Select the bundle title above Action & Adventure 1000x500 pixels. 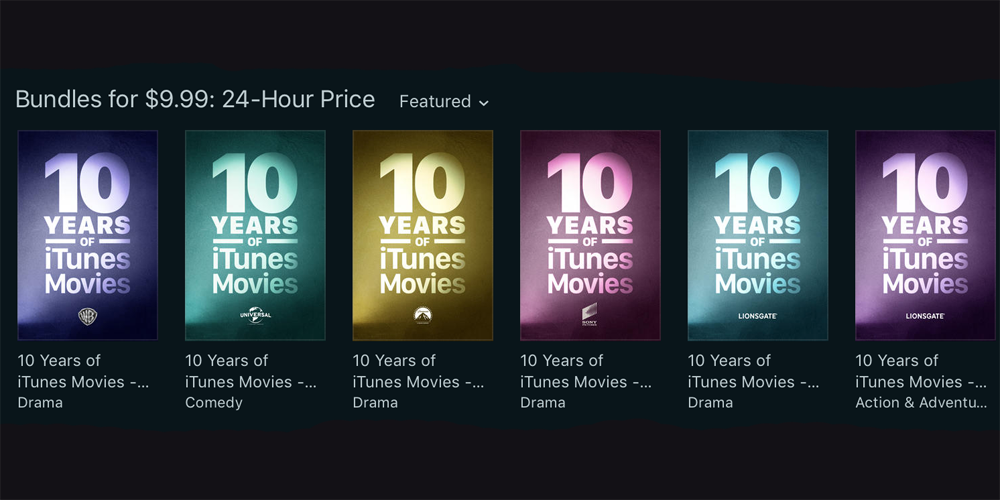pyautogui.click(x=922, y=371)
